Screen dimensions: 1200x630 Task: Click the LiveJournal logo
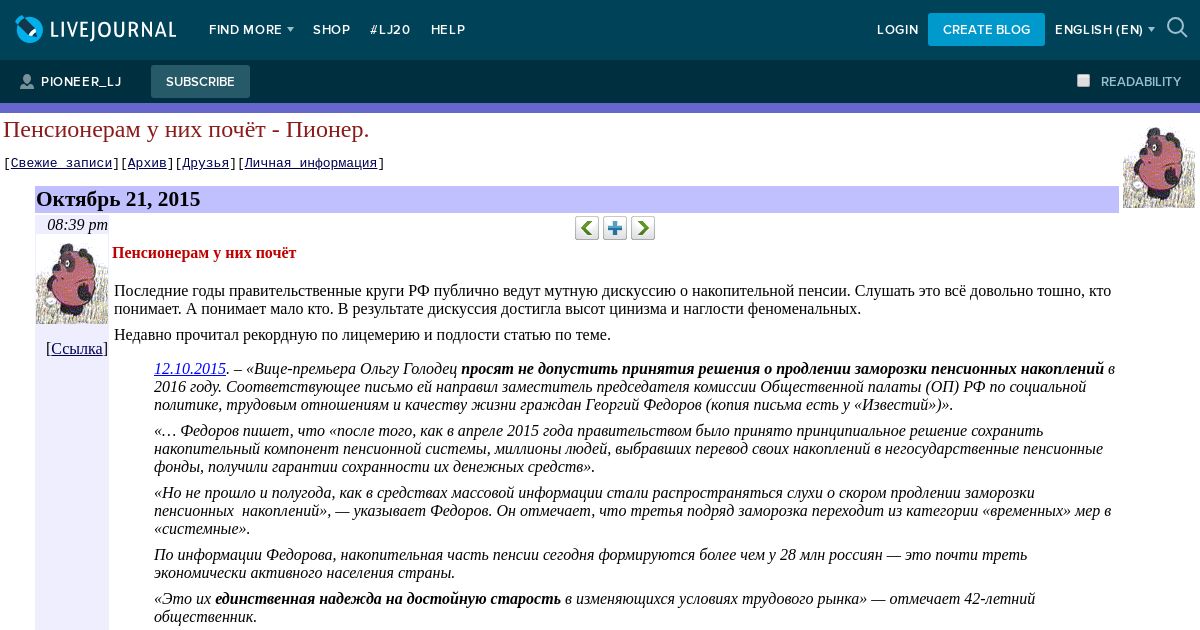pos(96,30)
